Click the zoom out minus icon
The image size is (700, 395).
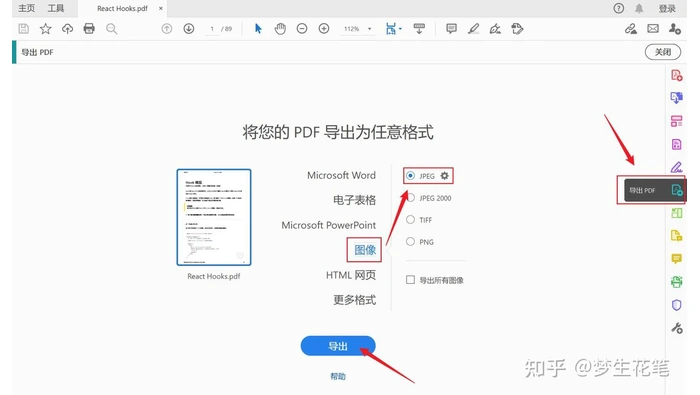click(x=302, y=29)
